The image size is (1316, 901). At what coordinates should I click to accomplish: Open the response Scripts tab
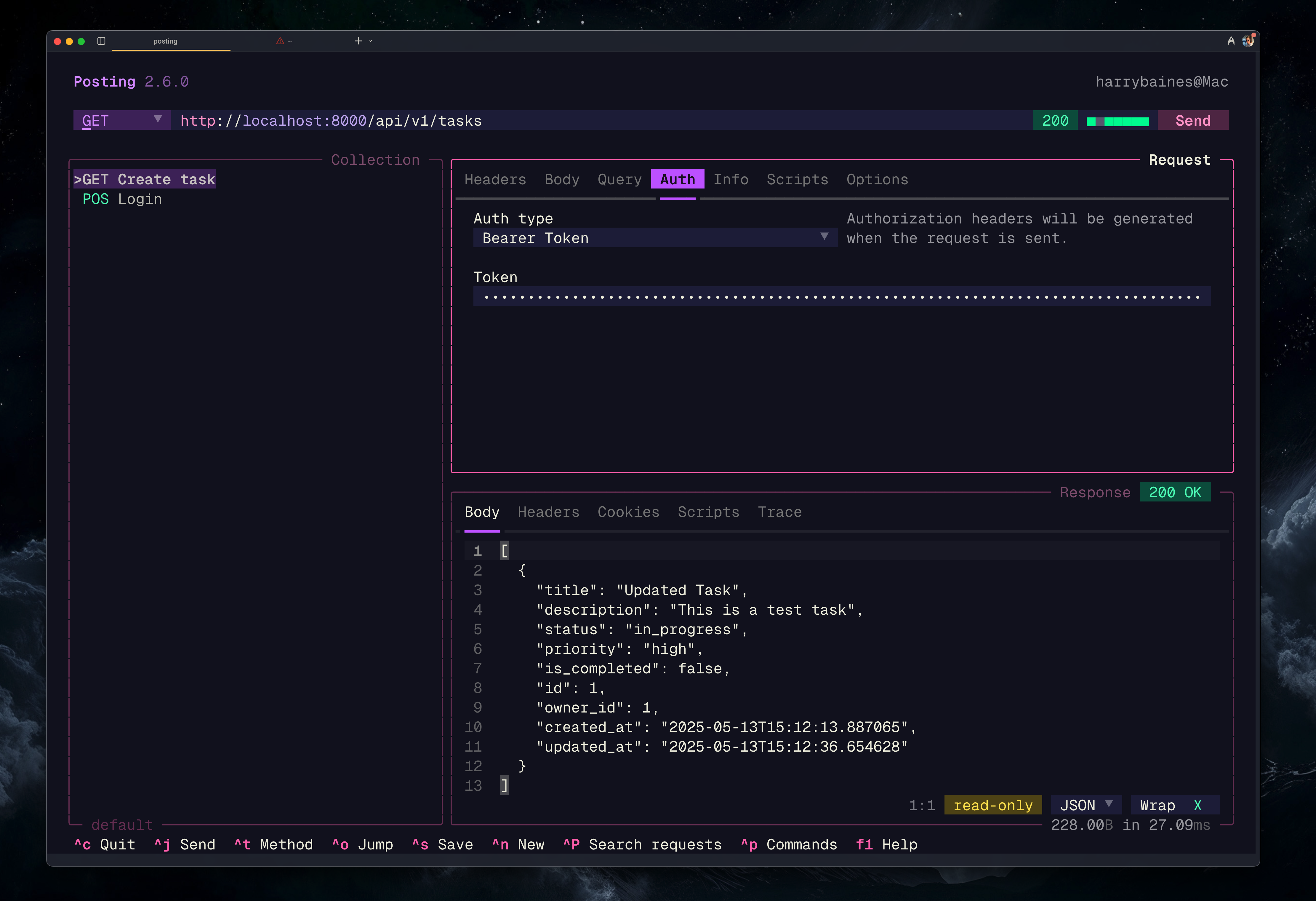[708, 512]
